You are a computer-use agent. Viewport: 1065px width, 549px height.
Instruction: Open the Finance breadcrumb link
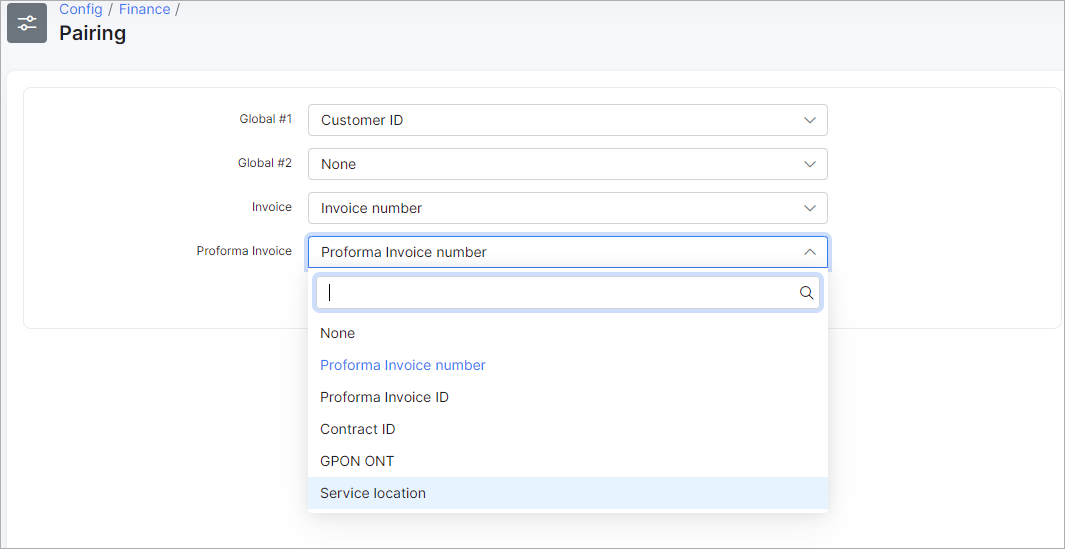click(x=145, y=10)
